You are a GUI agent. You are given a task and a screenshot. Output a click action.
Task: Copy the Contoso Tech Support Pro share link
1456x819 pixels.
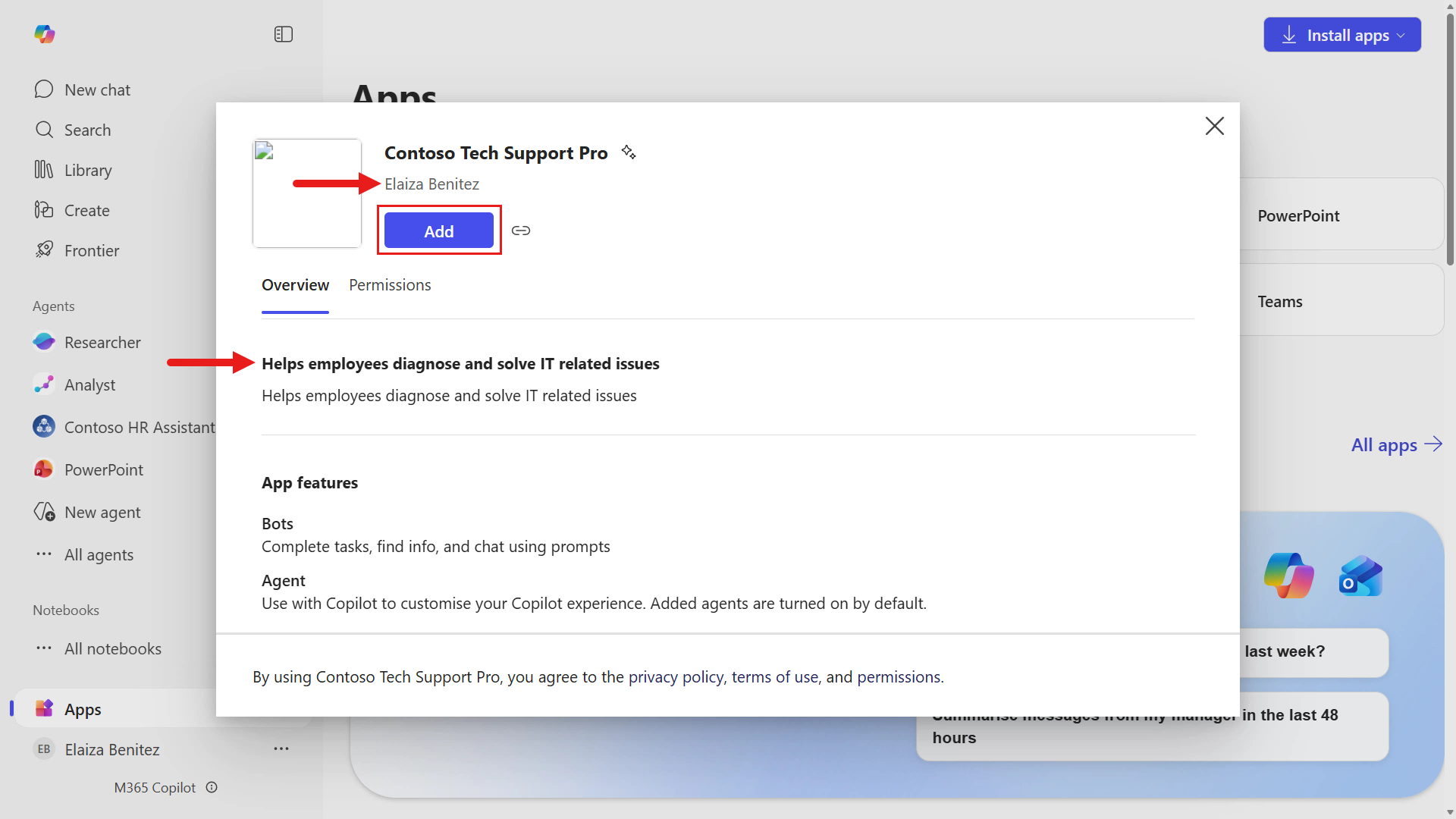click(x=521, y=230)
